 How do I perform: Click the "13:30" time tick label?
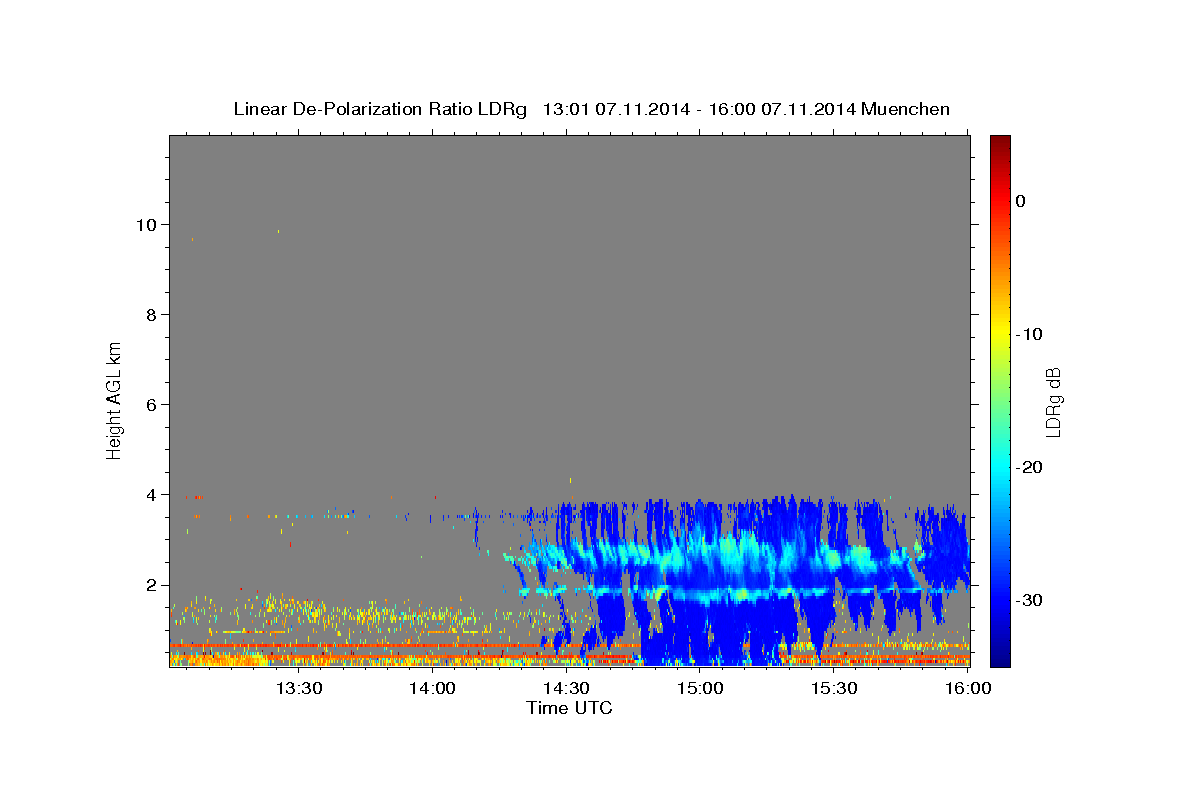tap(298, 688)
